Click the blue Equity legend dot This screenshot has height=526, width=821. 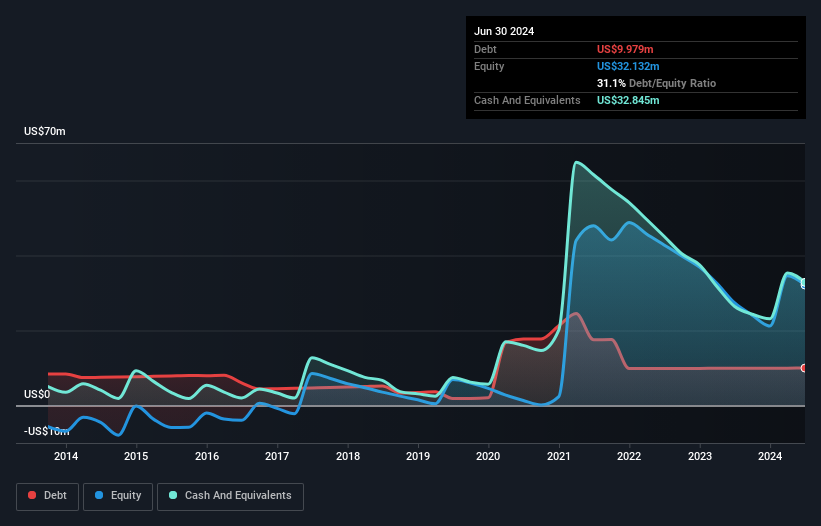(x=99, y=495)
